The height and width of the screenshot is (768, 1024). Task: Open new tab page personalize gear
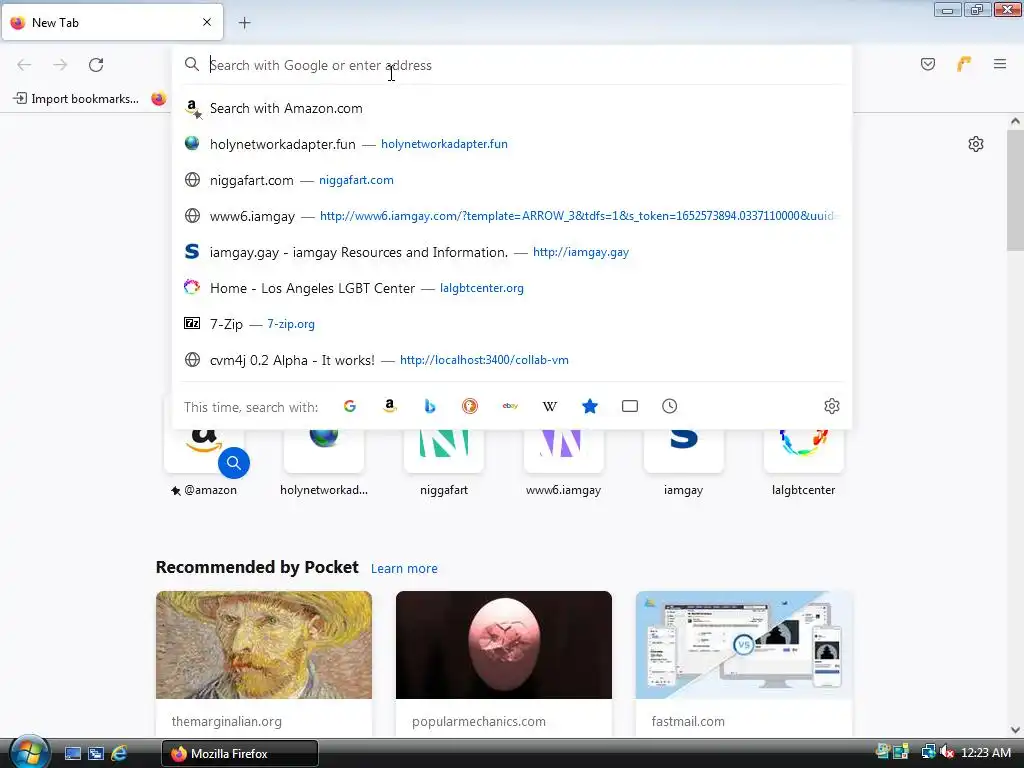tap(976, 144)
